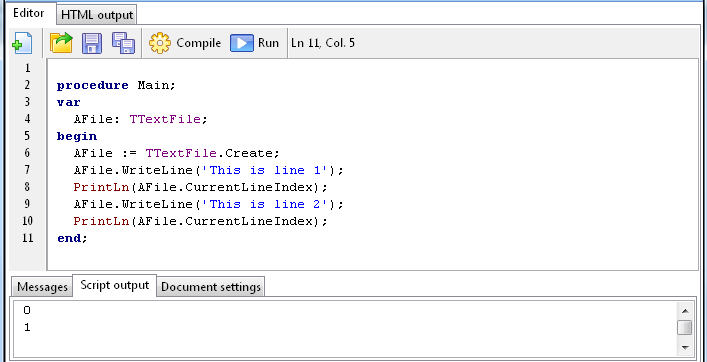Click the 'end;' keyword on line 11
Viewport: 707px width, 362px height.
tap(72, 238)
